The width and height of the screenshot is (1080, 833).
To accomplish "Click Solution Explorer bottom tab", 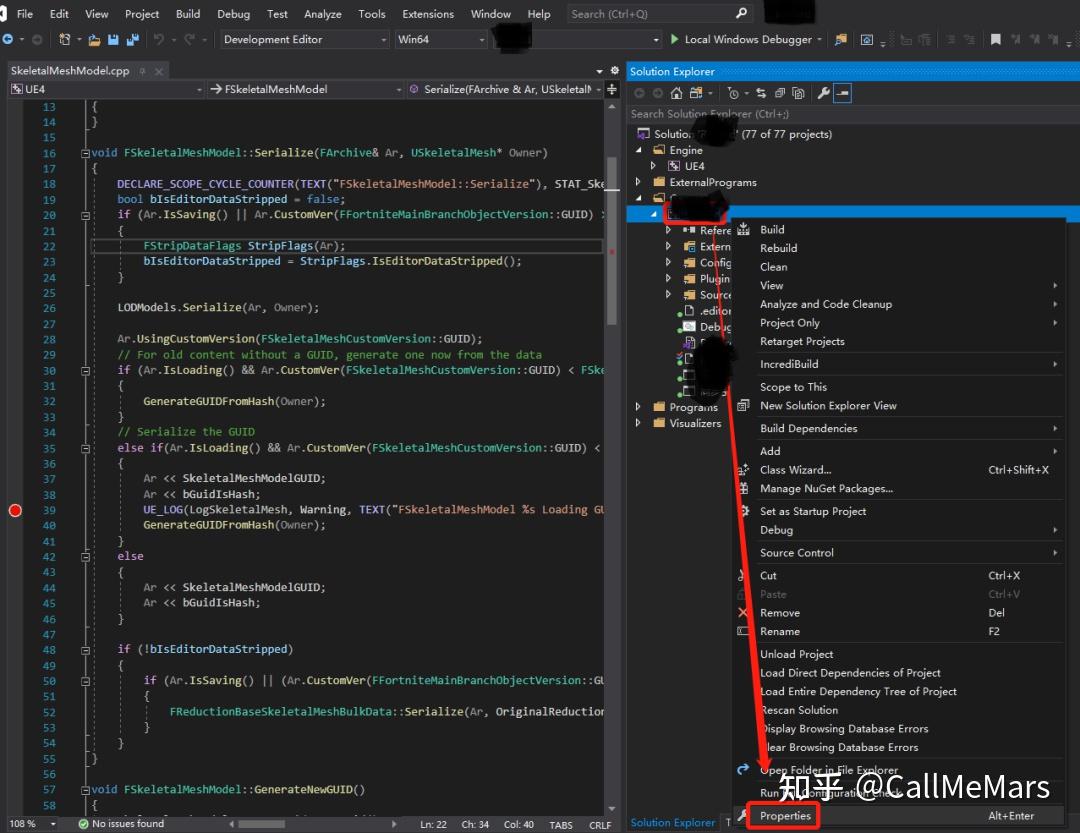I will click(672, 823).
